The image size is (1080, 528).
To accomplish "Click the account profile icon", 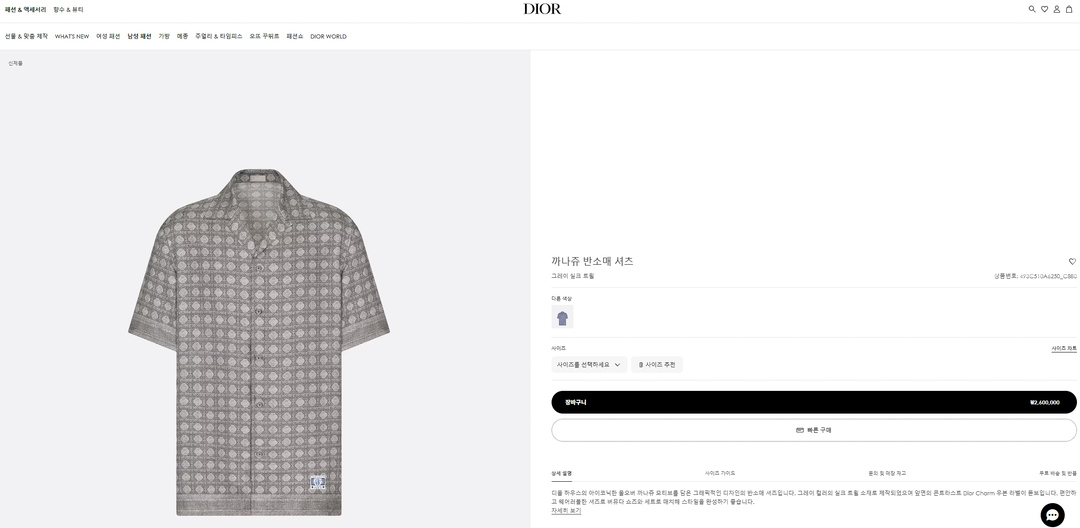I will [x=1056, y=9].
